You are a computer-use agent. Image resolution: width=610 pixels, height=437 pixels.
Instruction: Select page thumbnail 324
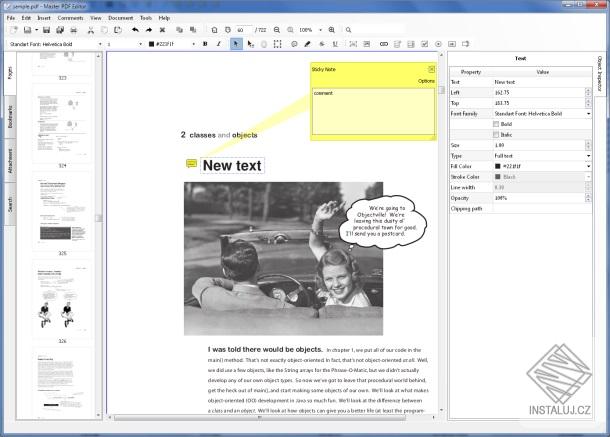(62, 124)
